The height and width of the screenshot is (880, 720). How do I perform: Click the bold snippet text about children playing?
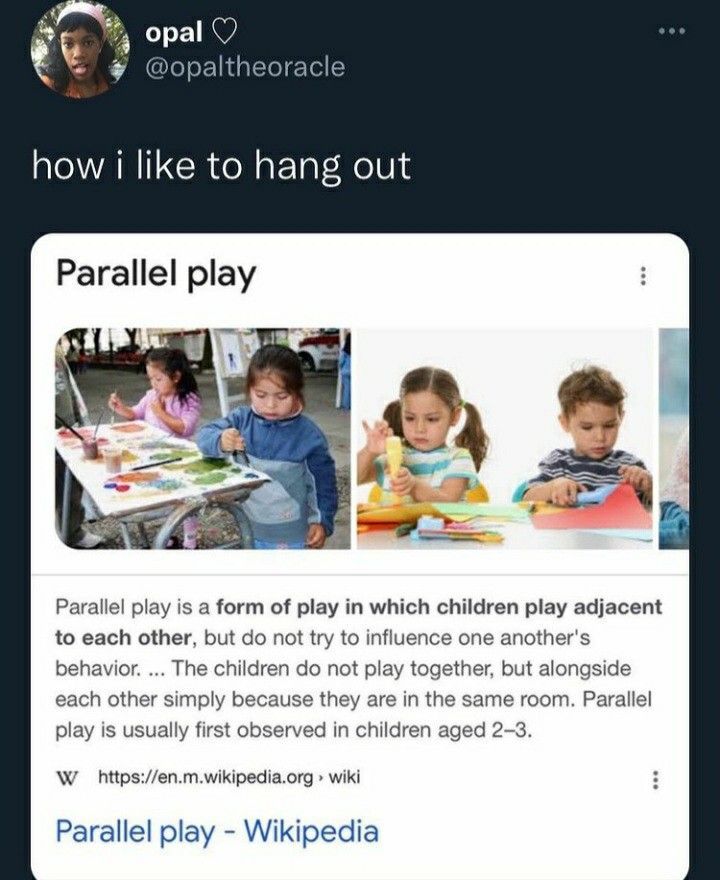[x=359, y=622]
